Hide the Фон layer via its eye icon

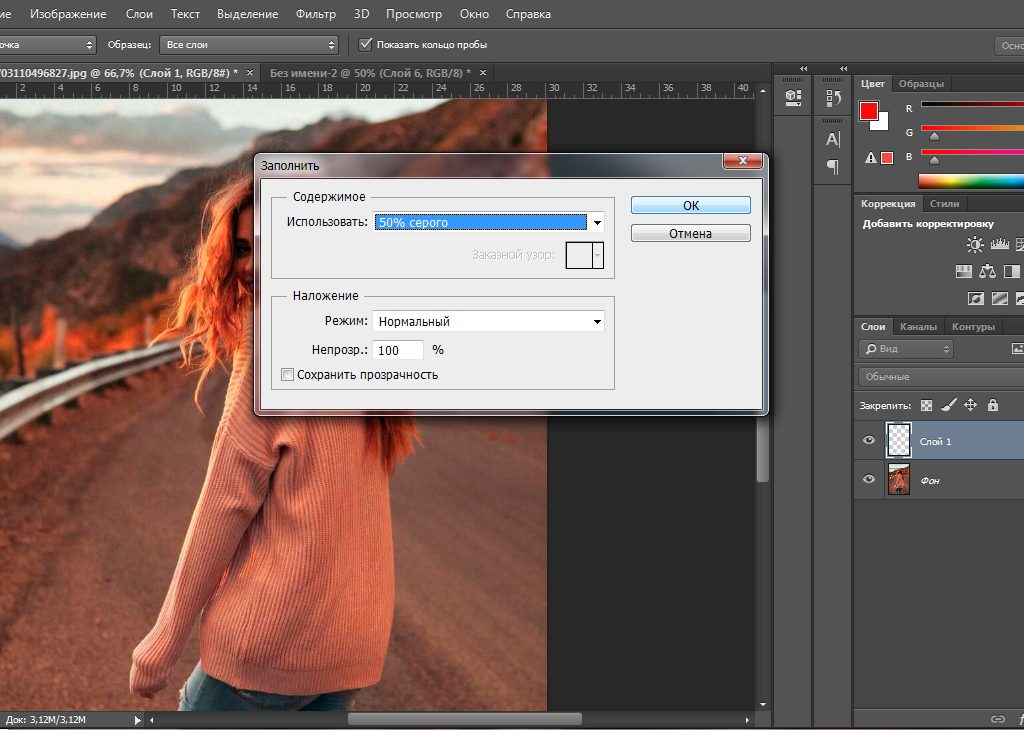[869, 480]
